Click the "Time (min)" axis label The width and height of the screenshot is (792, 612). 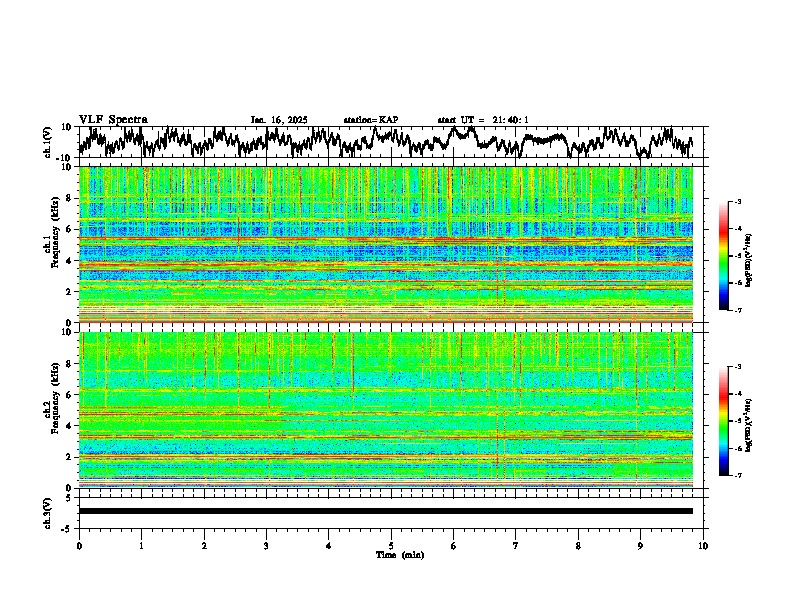tap(400, 555)
